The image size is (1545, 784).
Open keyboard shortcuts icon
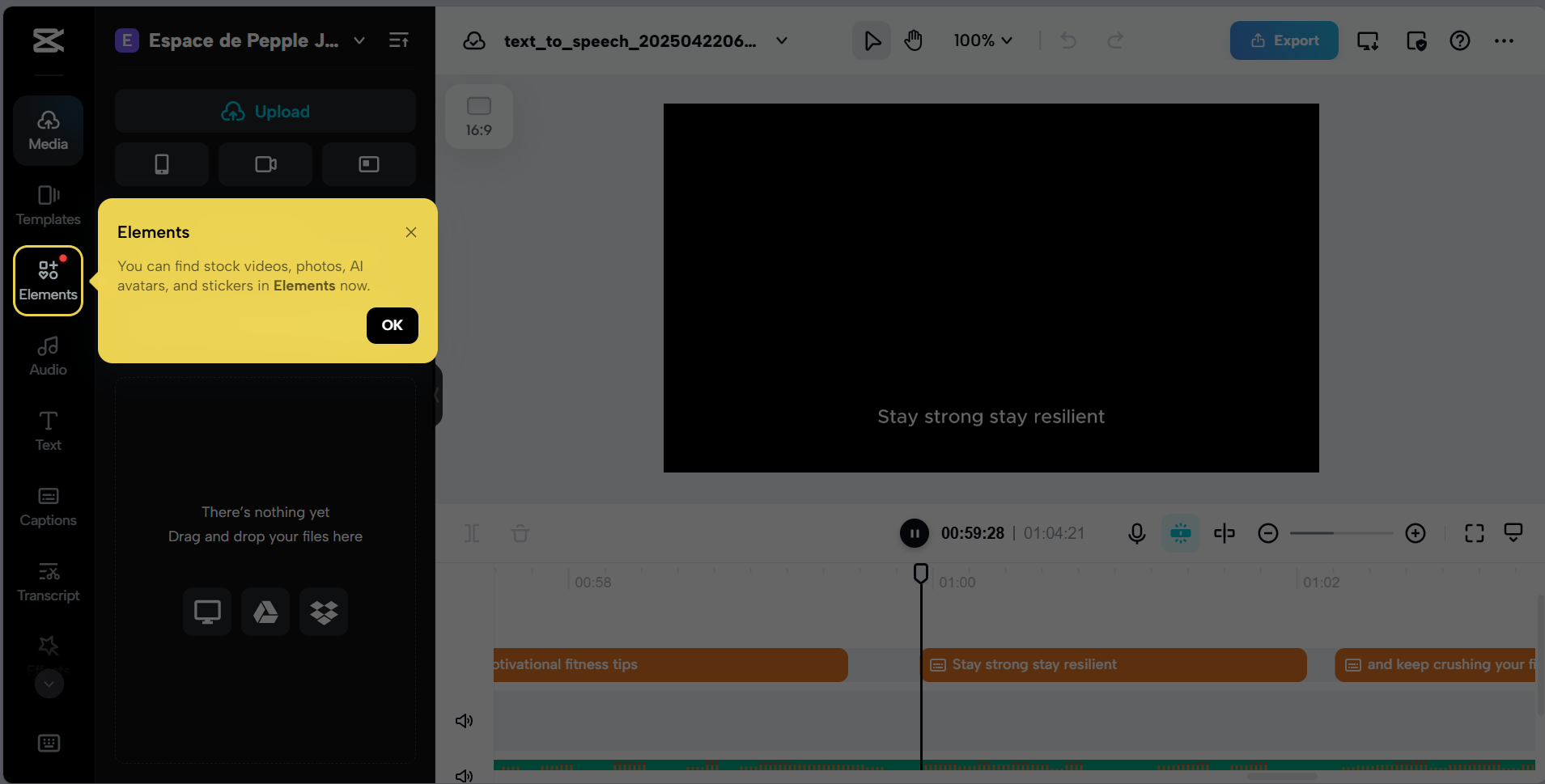49,743
